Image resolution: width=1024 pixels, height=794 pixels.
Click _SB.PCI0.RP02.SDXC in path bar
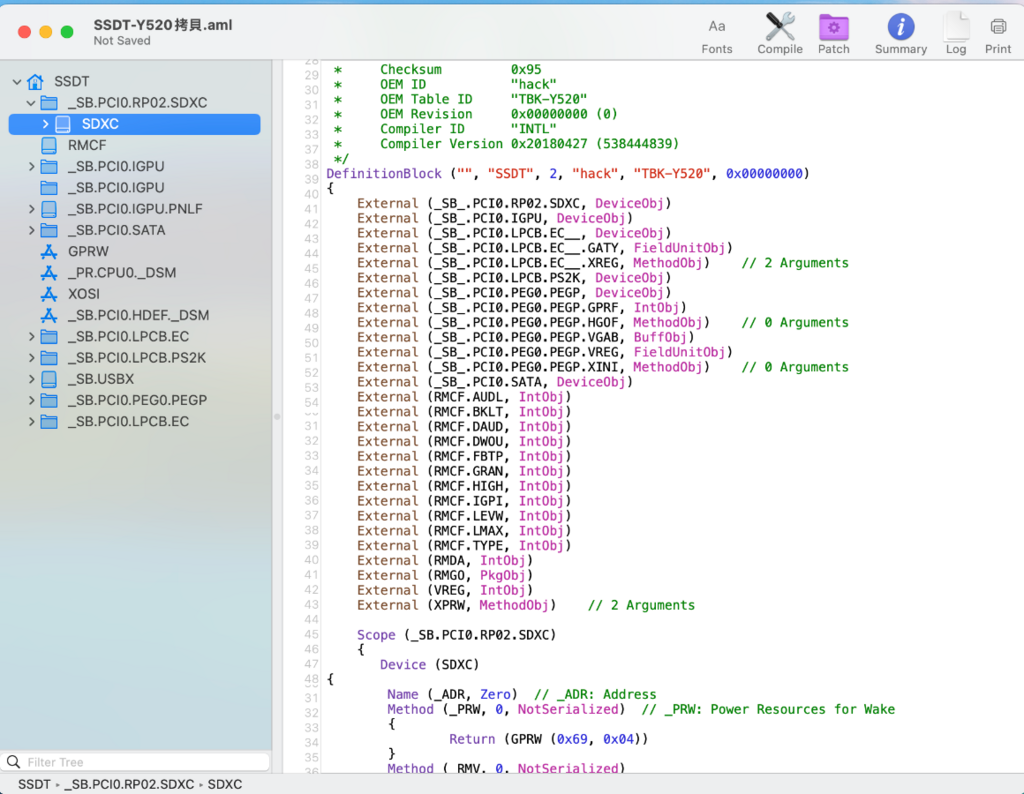129,784
